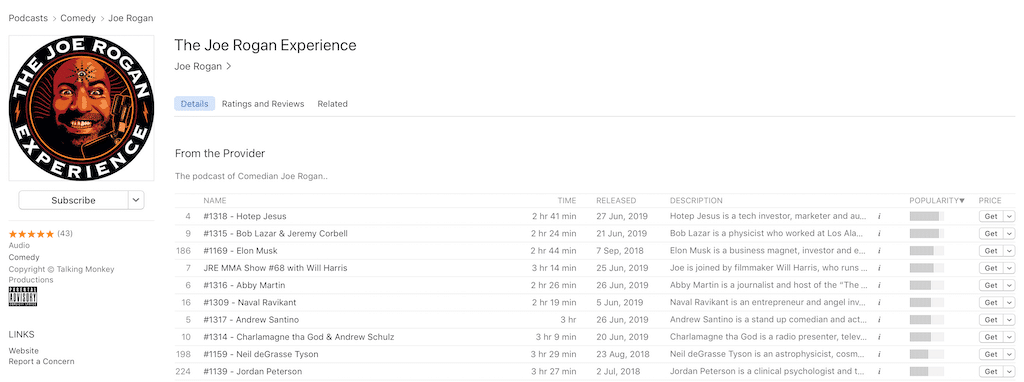Image resolution: width=1024 pixels, height=382 pixels.
Task: Expand Get options for Elon Musk episode
Action: [1010, 251]
